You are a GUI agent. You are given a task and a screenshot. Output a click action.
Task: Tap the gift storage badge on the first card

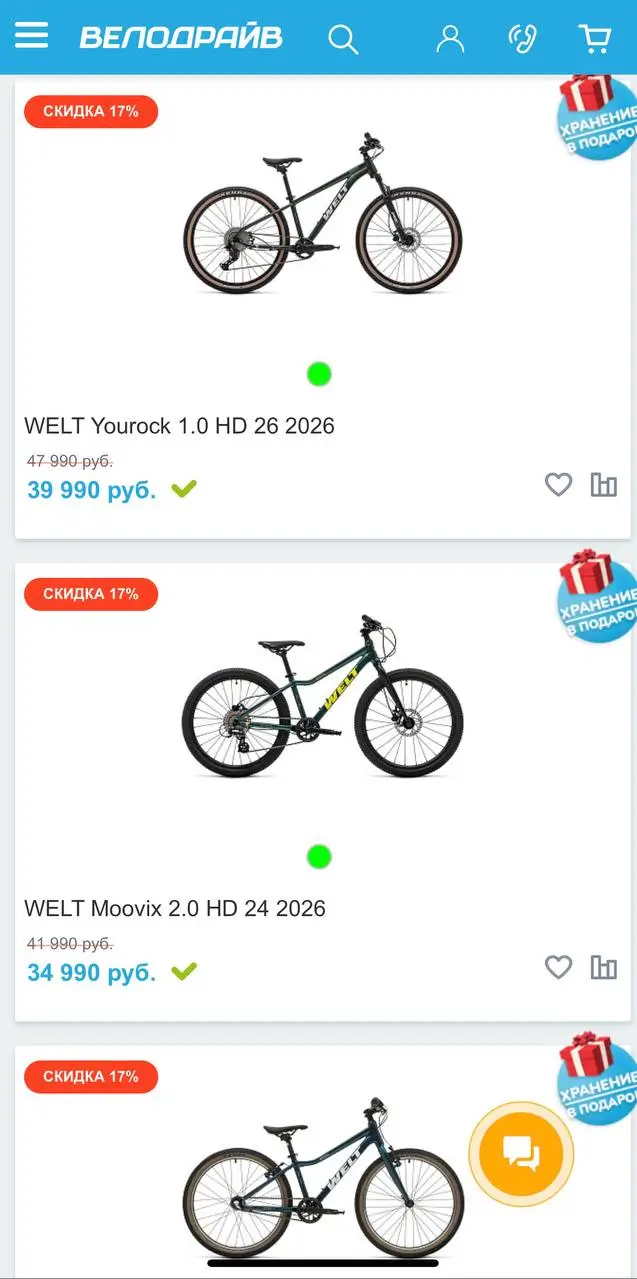[598, 116]
